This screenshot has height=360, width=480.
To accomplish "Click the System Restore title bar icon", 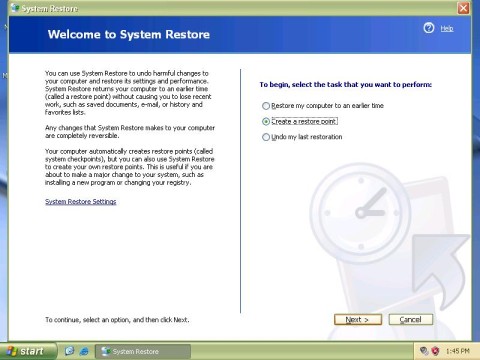I will pyautogui.click(x=15, y=8).
